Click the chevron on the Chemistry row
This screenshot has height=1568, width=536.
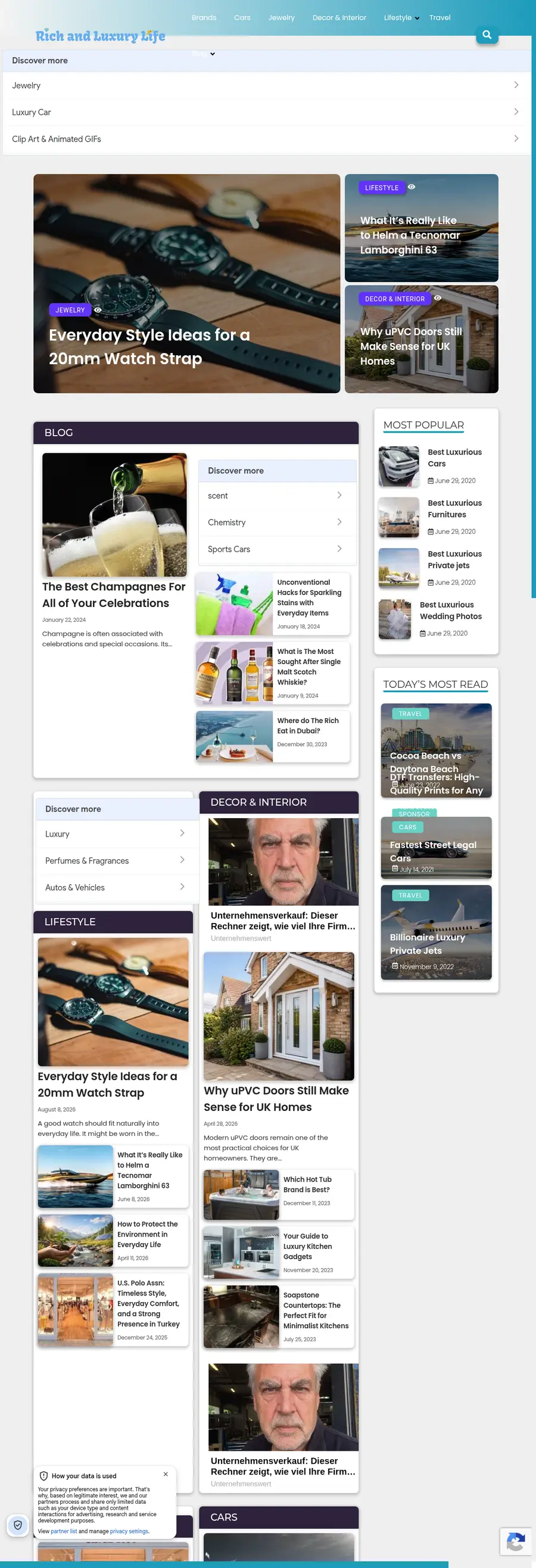pos(339,522)
